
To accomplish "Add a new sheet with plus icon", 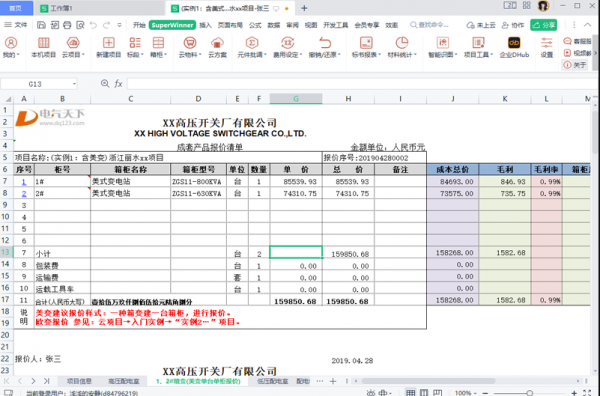I will [x=333, y=381].
